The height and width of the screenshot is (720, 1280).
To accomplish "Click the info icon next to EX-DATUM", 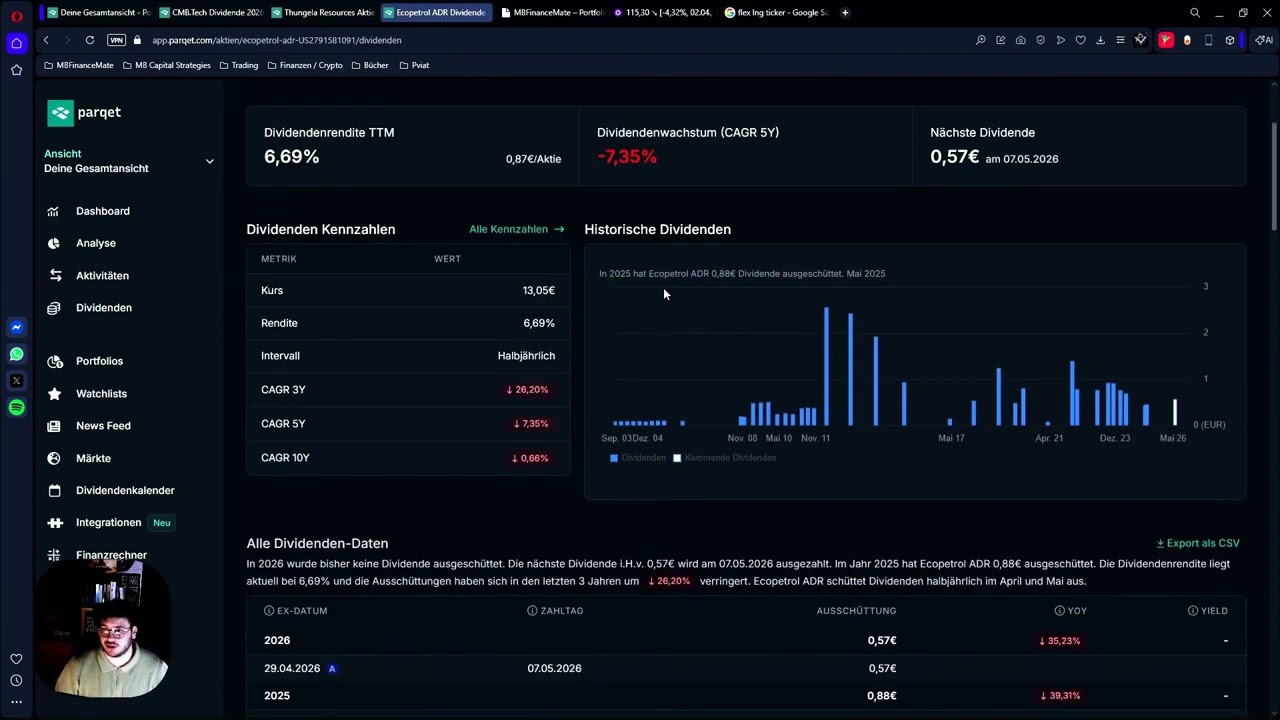I will click(269, 611).
